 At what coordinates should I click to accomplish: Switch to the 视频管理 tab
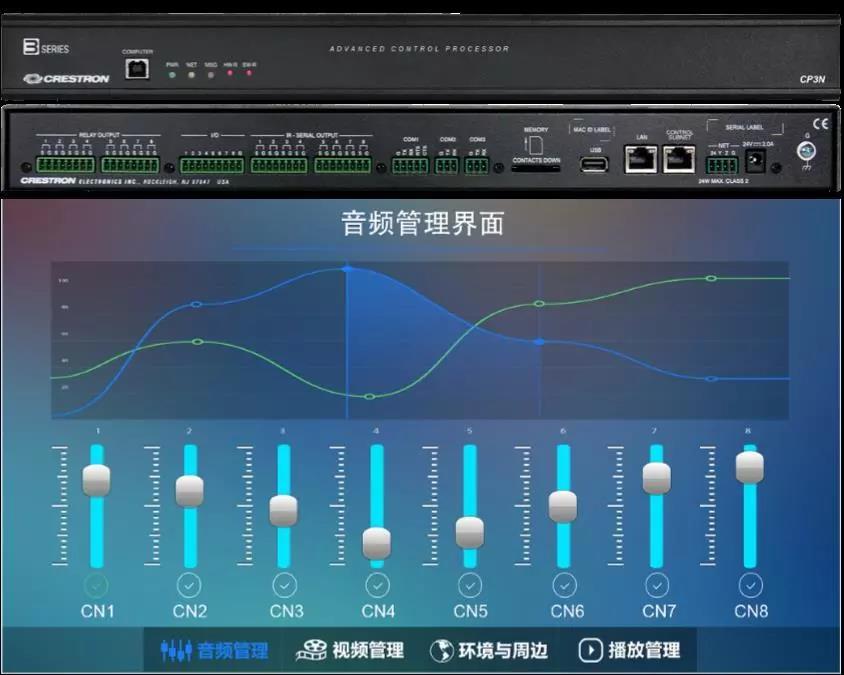(x=349, y=650)
